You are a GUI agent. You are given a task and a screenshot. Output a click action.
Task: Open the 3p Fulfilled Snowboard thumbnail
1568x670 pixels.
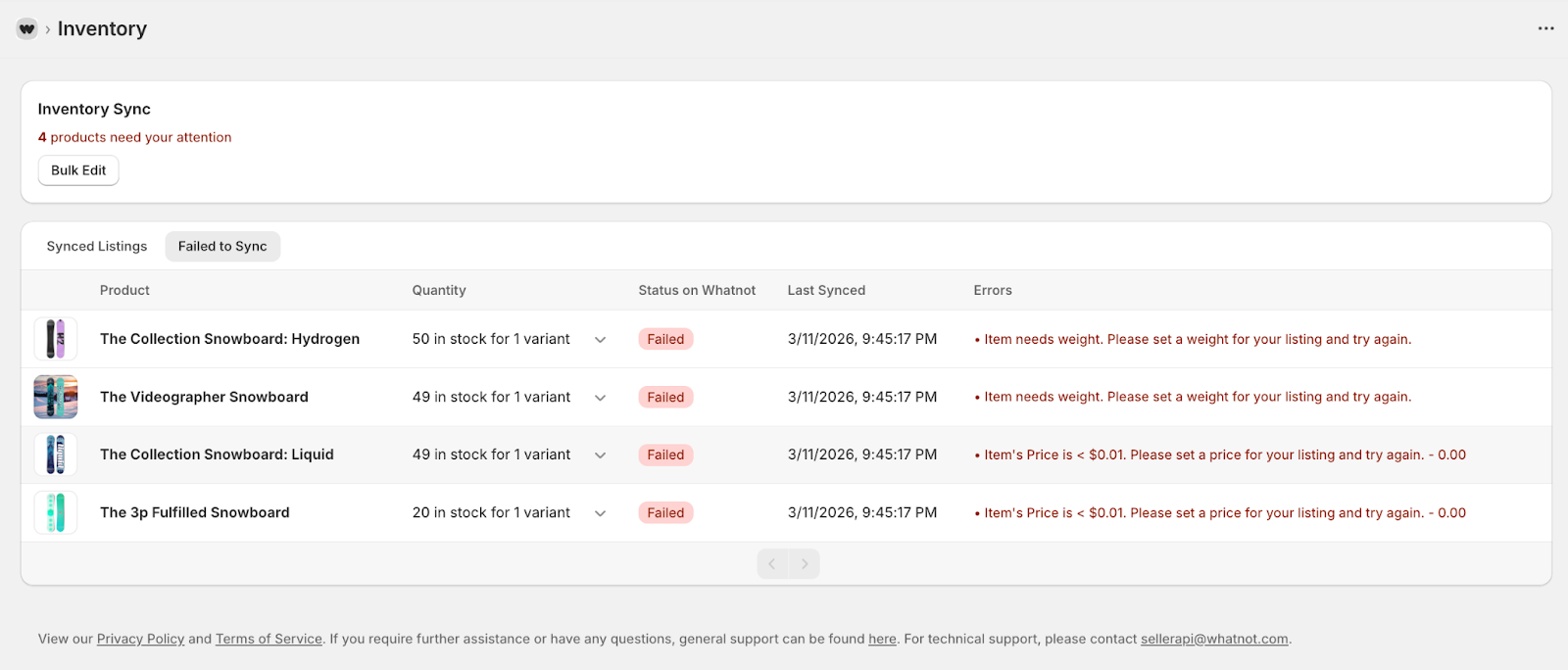tap(56, 512)
